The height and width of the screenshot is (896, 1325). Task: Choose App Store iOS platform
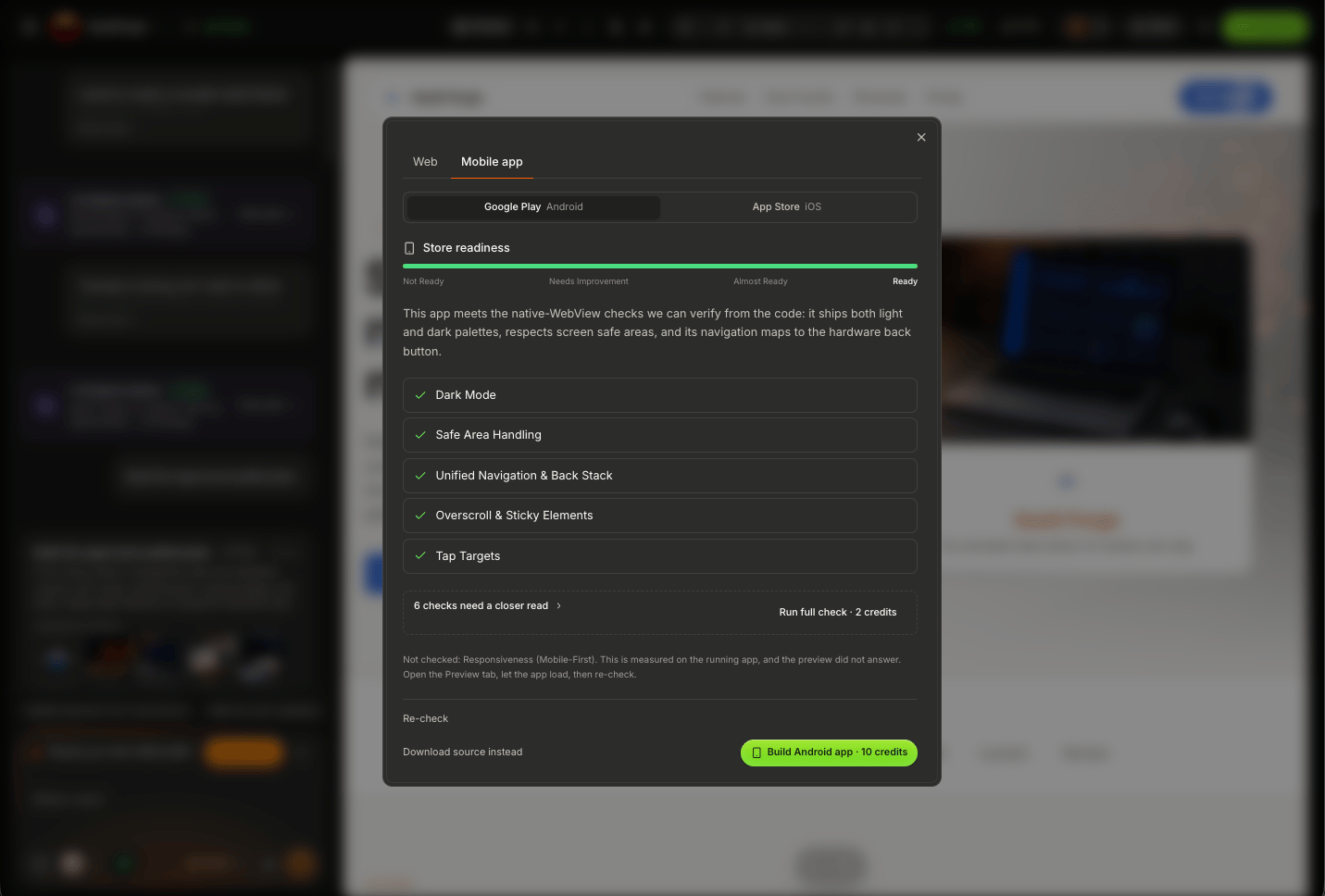[x=786, y=207]
